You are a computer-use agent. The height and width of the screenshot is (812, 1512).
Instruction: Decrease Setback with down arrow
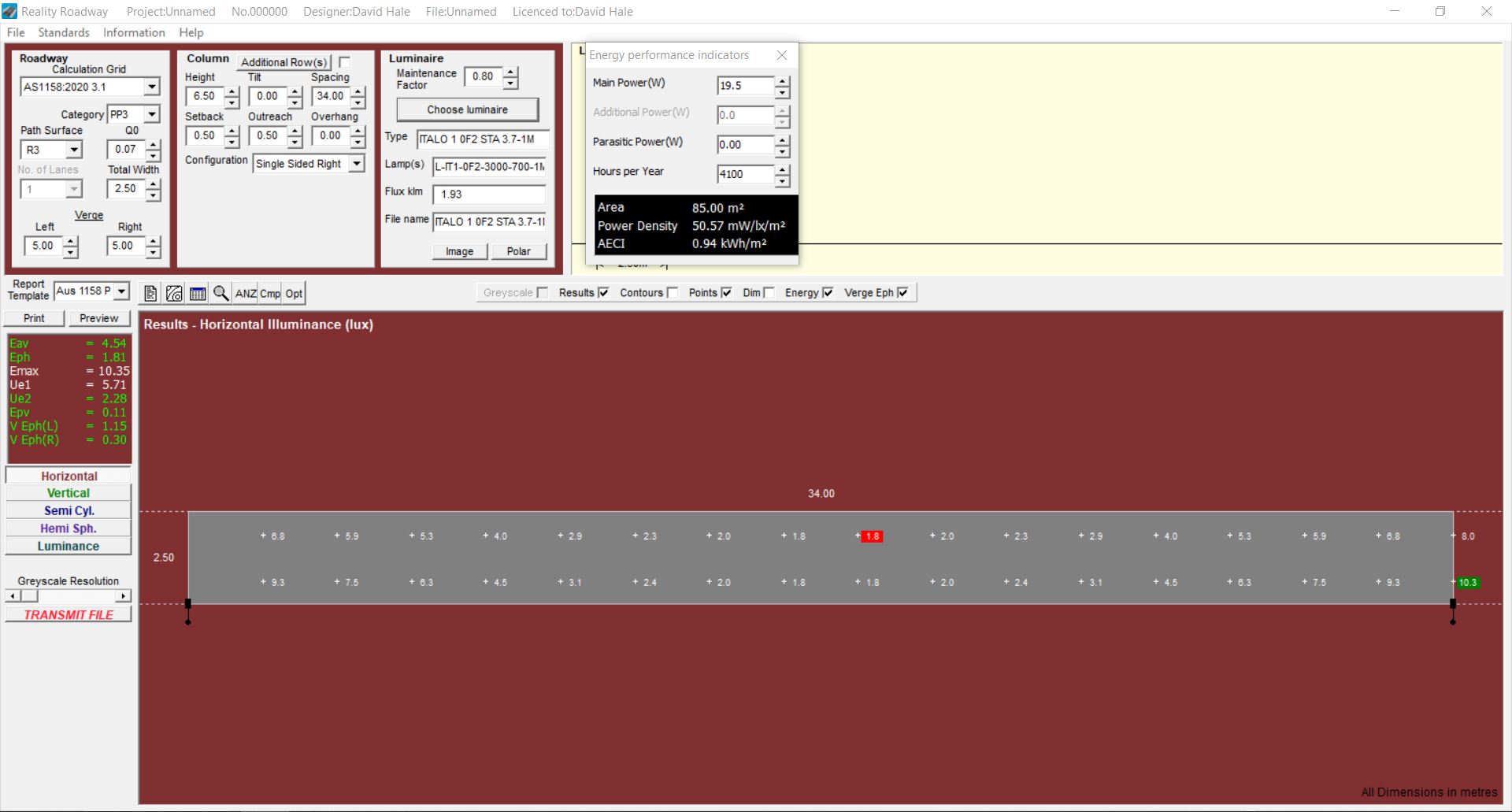(x=232, y=142)
